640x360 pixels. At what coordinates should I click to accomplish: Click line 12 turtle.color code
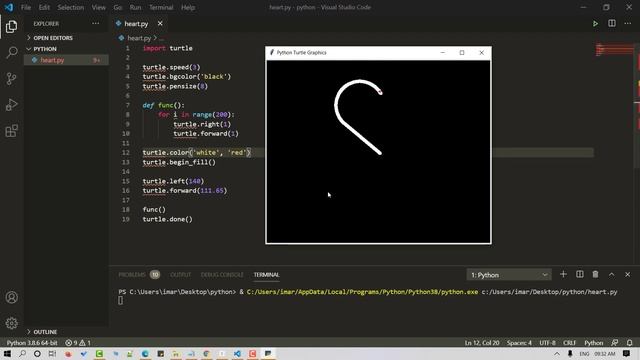(196, 153)
